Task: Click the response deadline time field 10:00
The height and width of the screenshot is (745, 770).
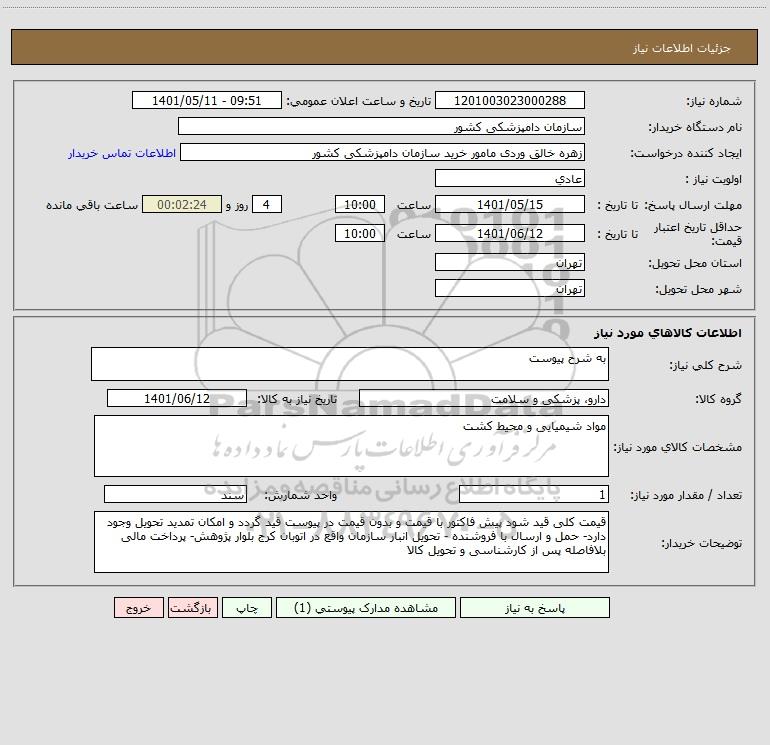Action: pyautogui.click(x=359, y=205)
